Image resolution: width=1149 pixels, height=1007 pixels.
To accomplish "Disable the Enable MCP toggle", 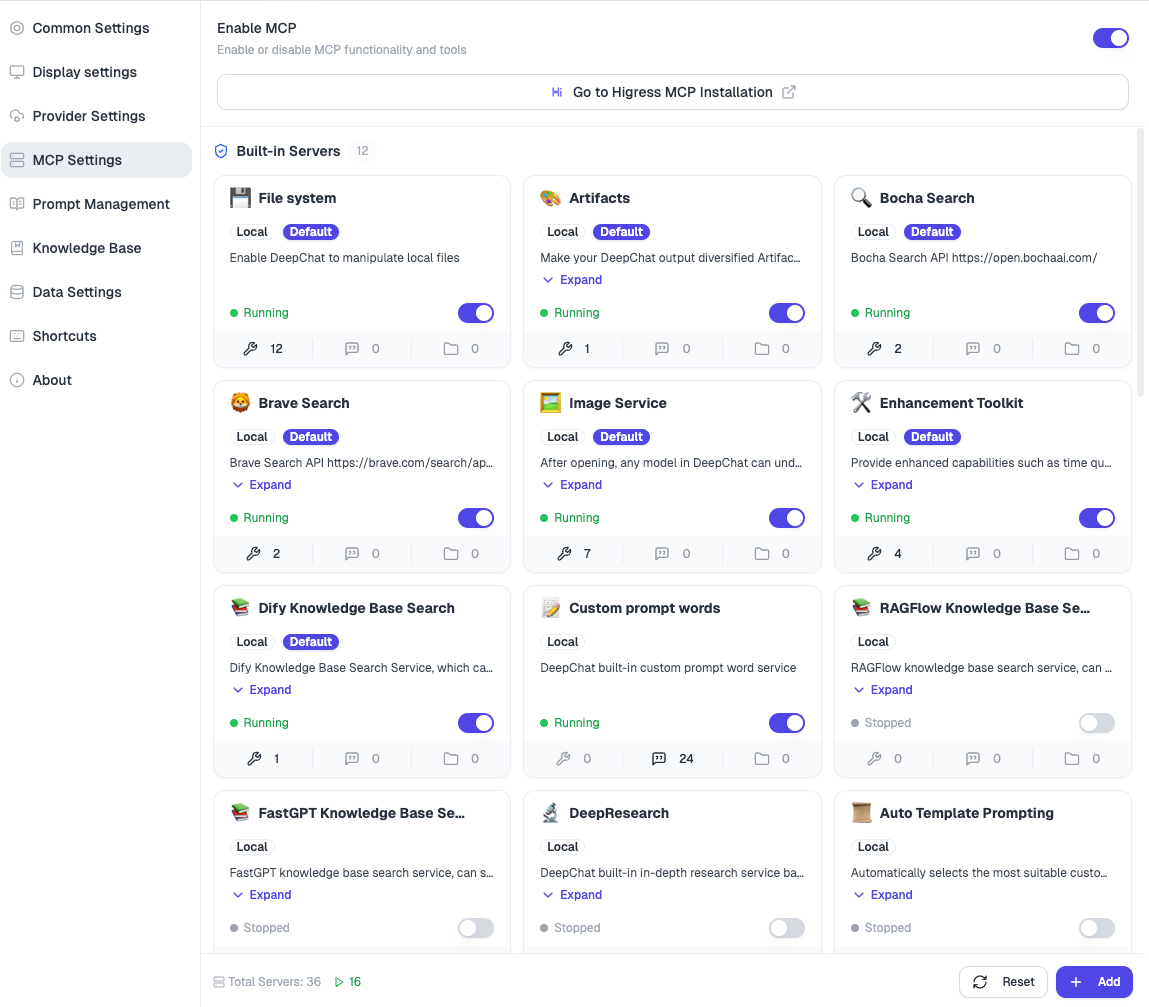I will [1110, 38].
